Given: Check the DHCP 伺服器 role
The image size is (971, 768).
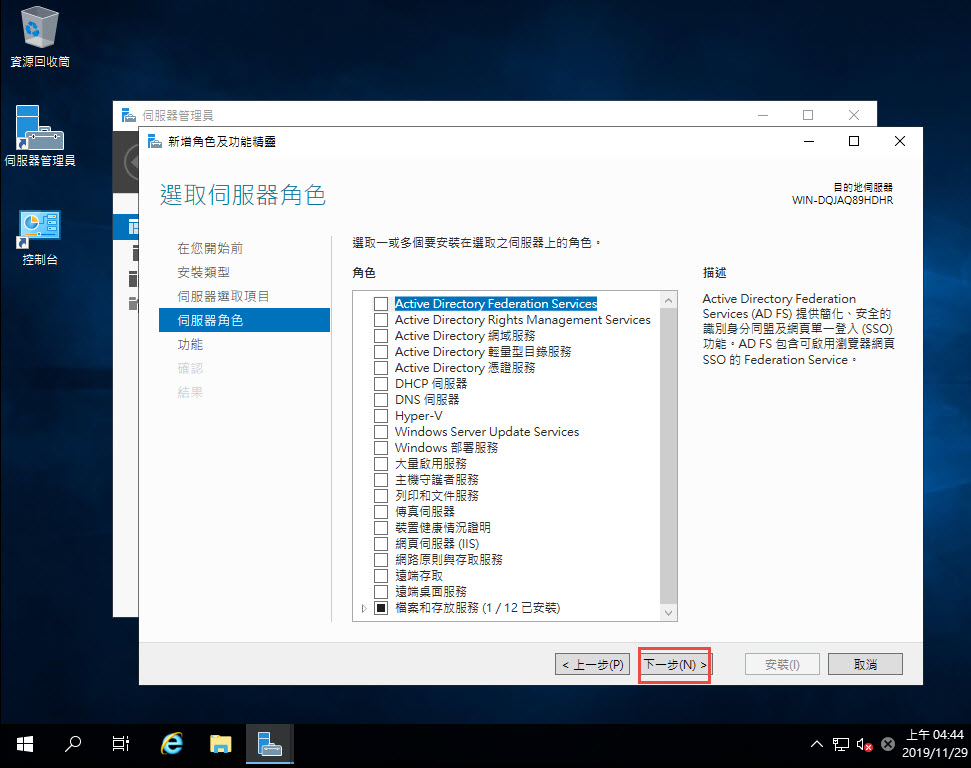Looking at the screenshot, I should [381, 384].
